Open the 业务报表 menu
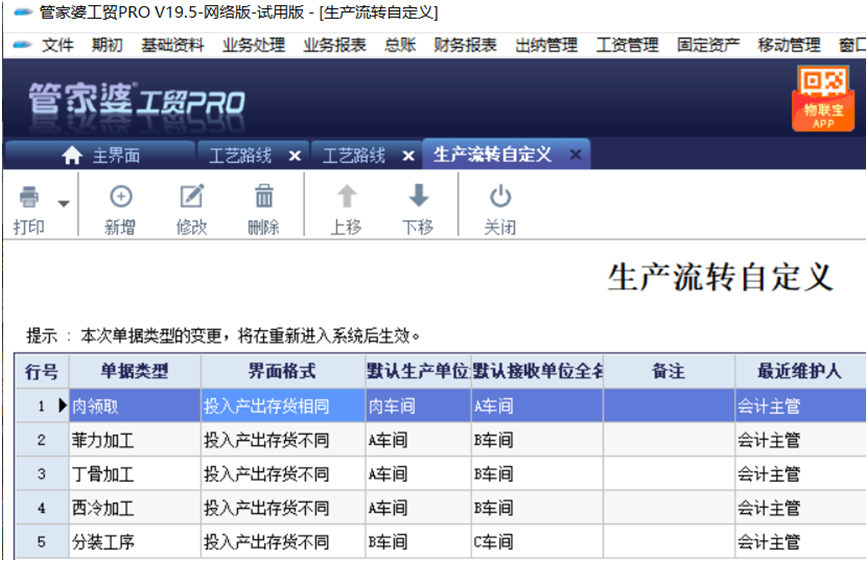This screenshot has width=868, height=562. pos(335,45)
